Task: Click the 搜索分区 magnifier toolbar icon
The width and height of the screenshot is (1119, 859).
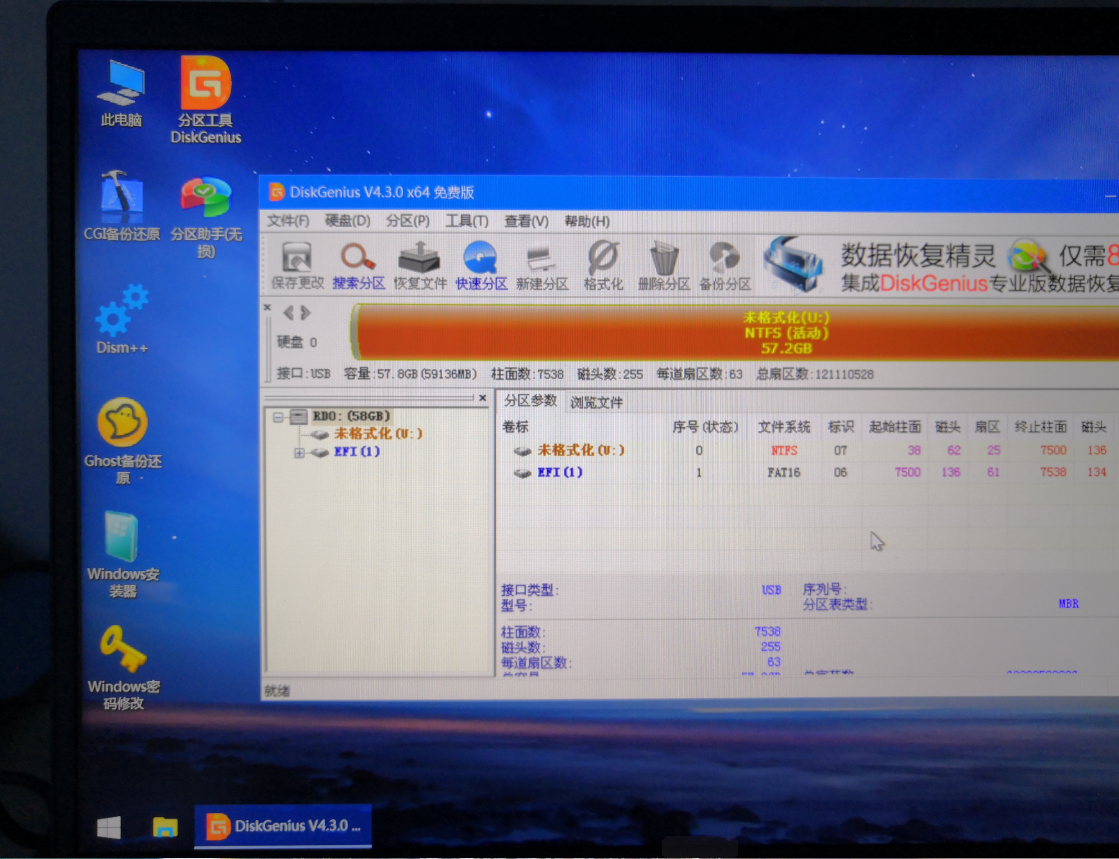Action: pos(358,265)
